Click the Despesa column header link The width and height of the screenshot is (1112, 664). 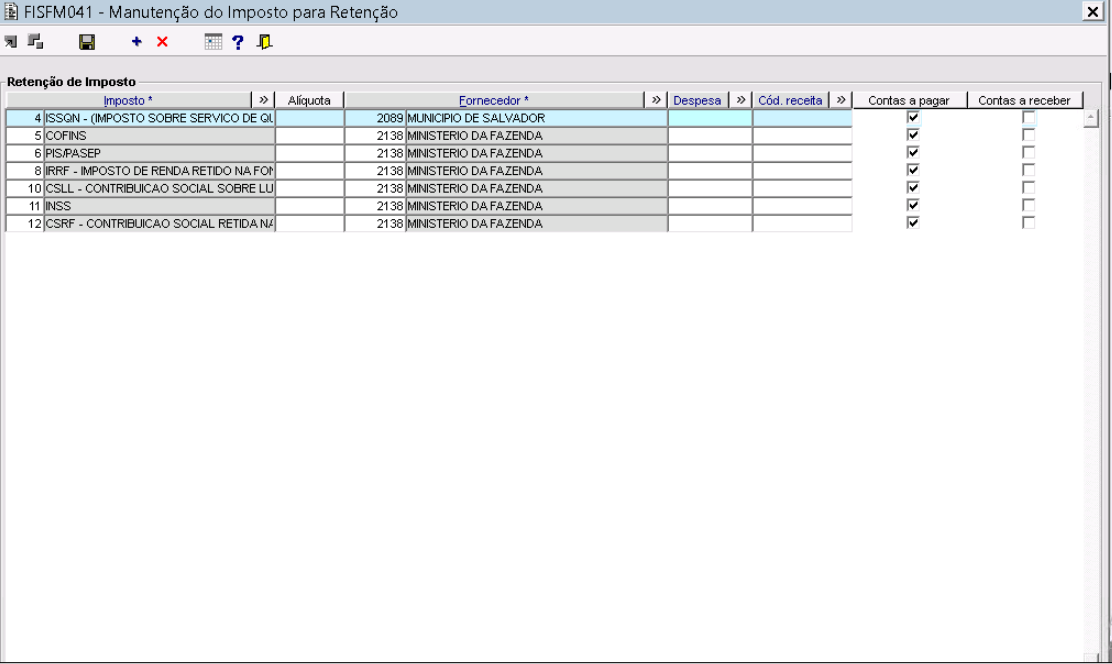[x=697, y=101]
